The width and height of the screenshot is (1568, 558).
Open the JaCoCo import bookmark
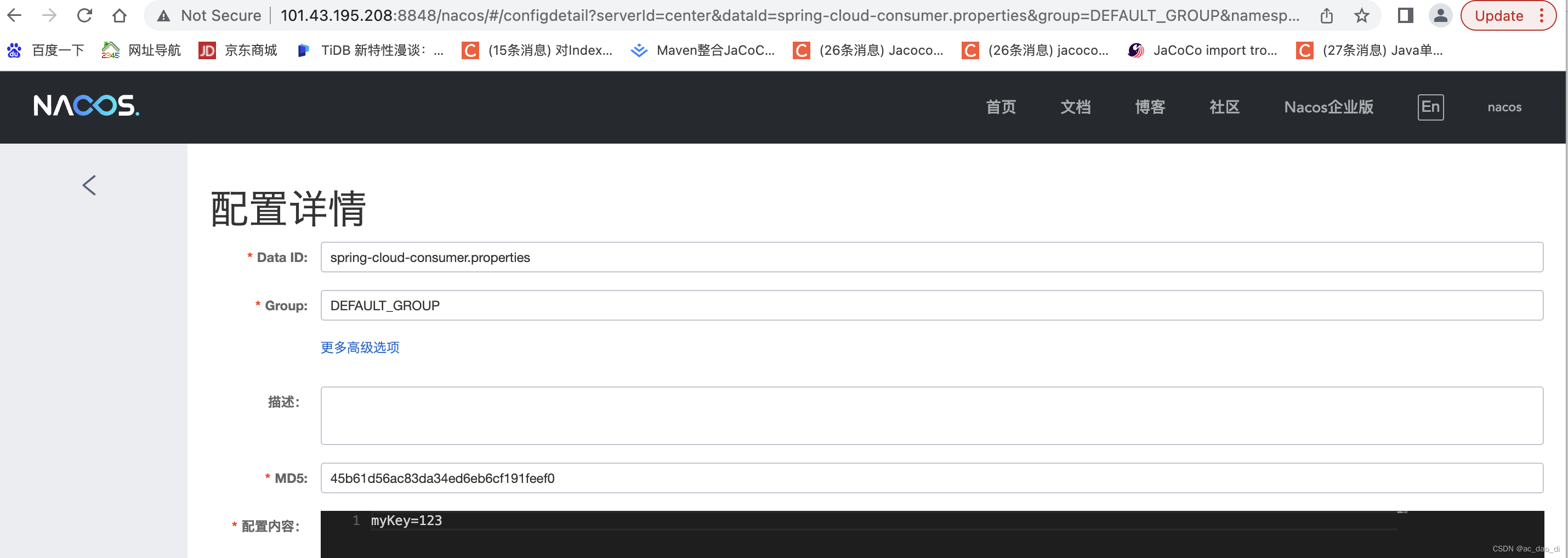coord(1203,50)
